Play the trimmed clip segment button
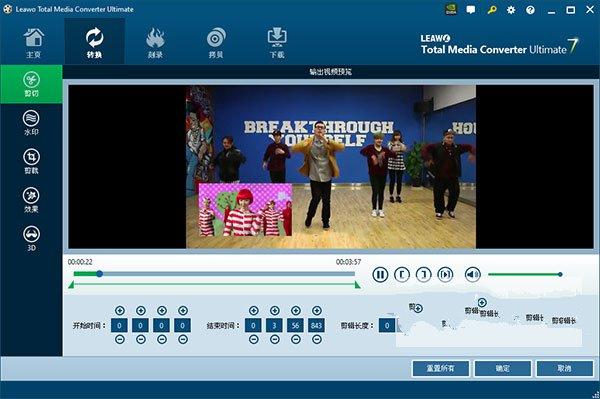 [x=445, y=274]
